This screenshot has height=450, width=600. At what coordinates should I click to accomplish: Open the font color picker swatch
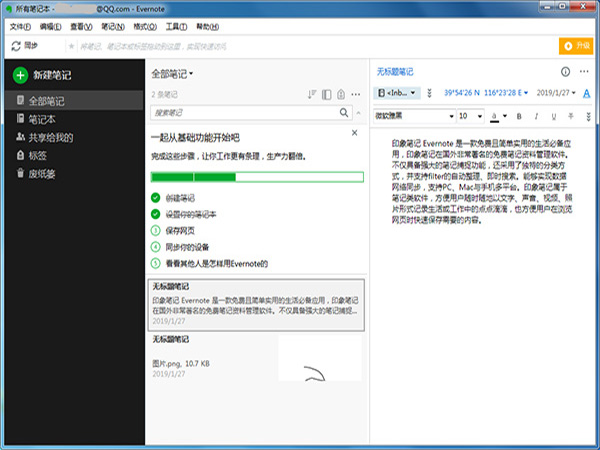[494, 116]
